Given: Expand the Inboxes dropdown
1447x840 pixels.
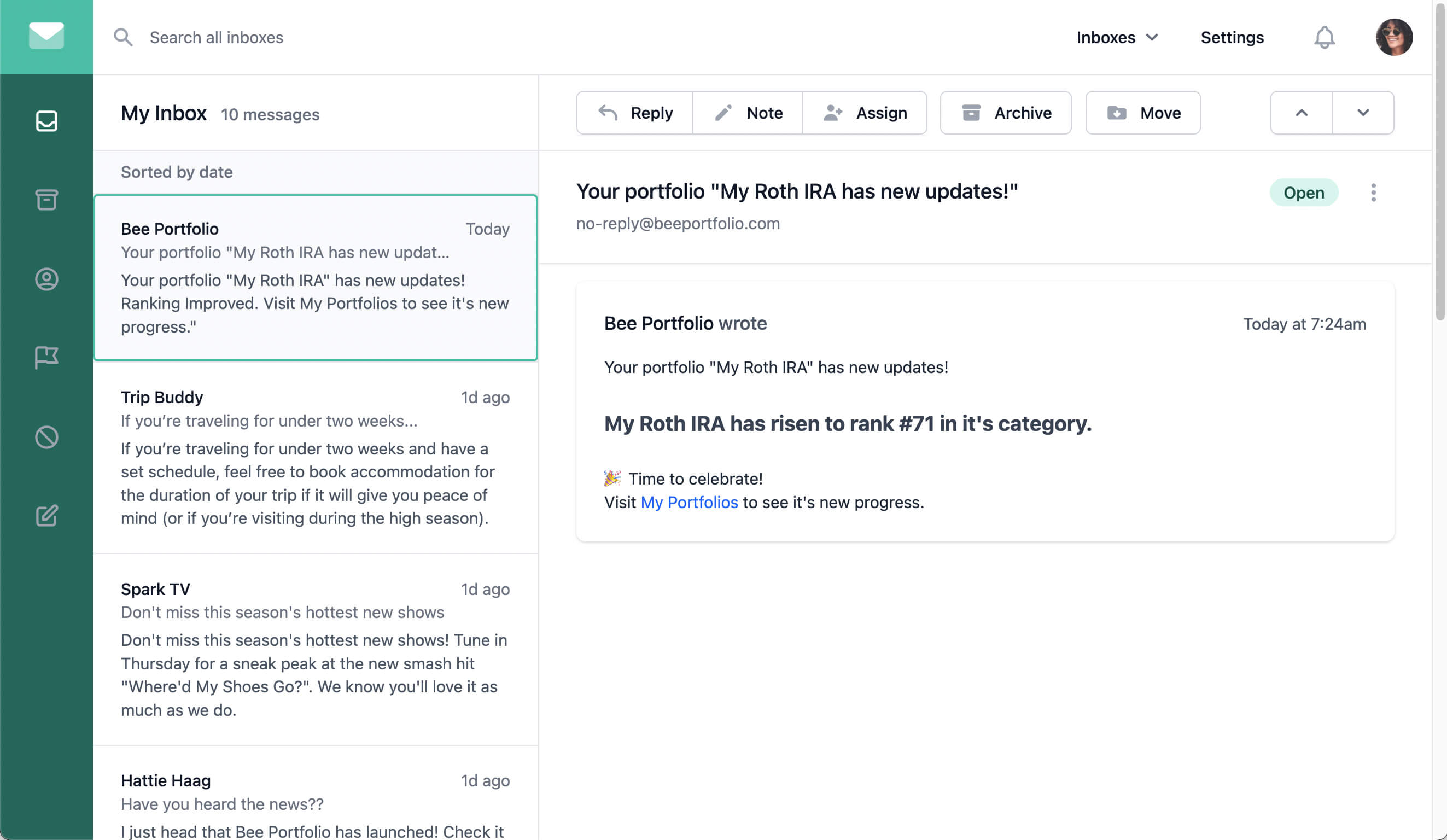Looking at the screenshot, I should pyautogui.click(x=1117, y=37).
